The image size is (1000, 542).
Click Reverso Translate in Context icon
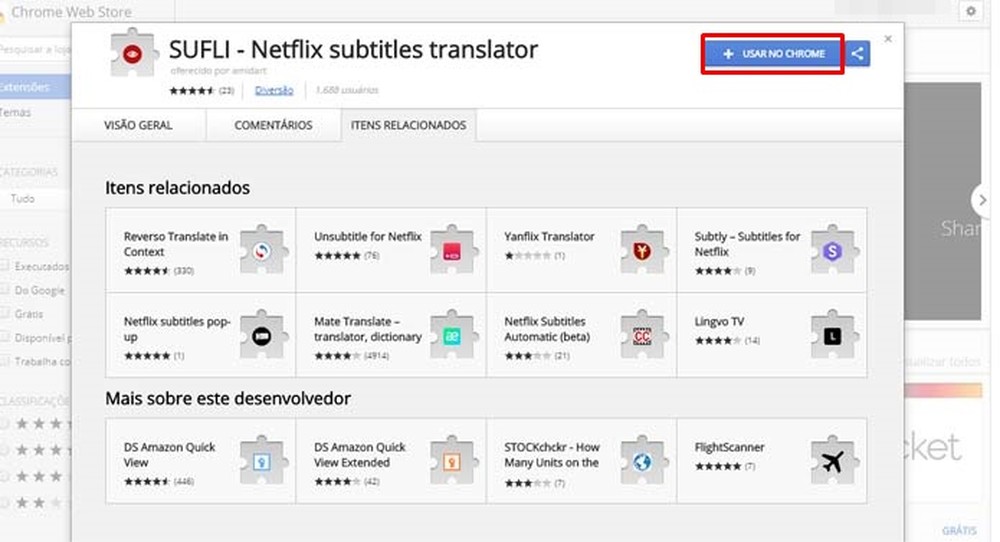click(263, 251)
